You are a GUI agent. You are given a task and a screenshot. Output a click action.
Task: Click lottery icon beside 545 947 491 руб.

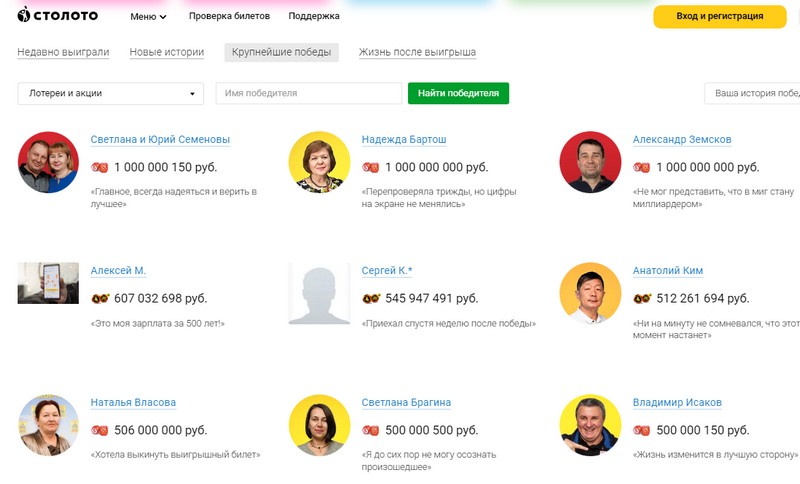(371, 298)
